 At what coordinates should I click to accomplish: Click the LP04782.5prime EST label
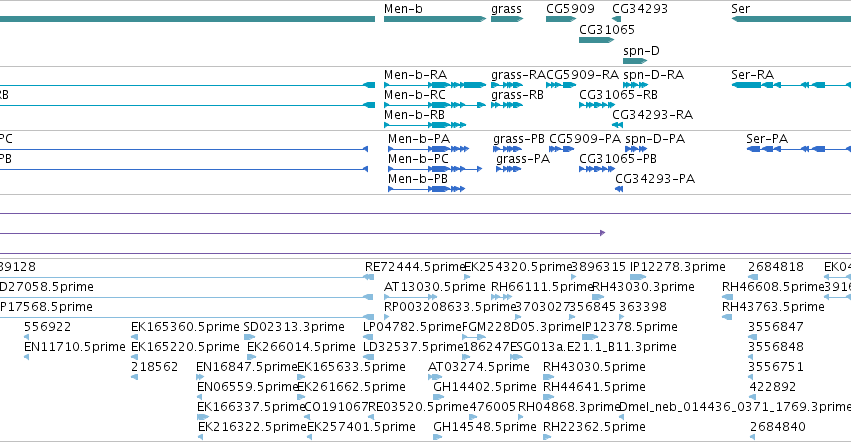click(x=412, y=326)
